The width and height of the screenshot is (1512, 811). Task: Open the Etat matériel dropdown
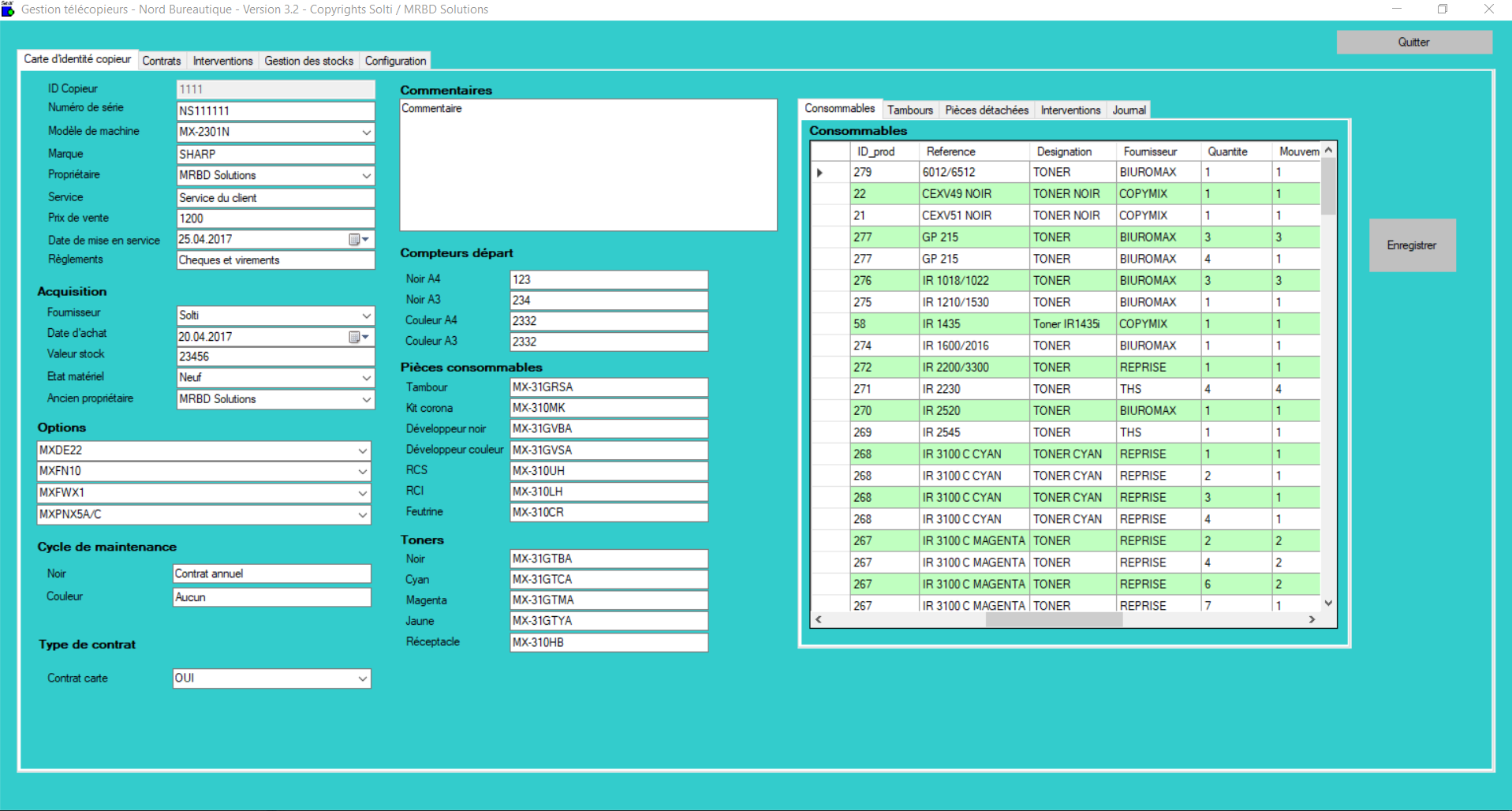click(366, 378)
